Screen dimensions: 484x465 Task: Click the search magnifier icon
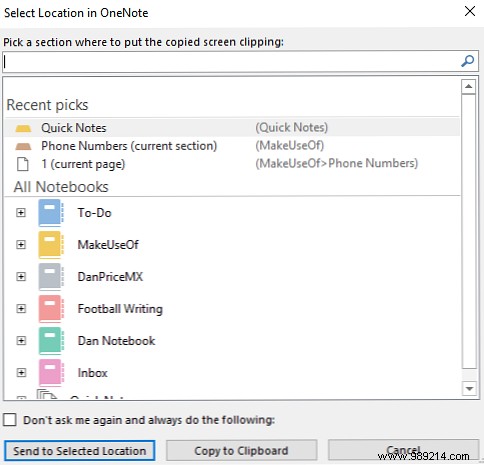(x=467, y=61)
